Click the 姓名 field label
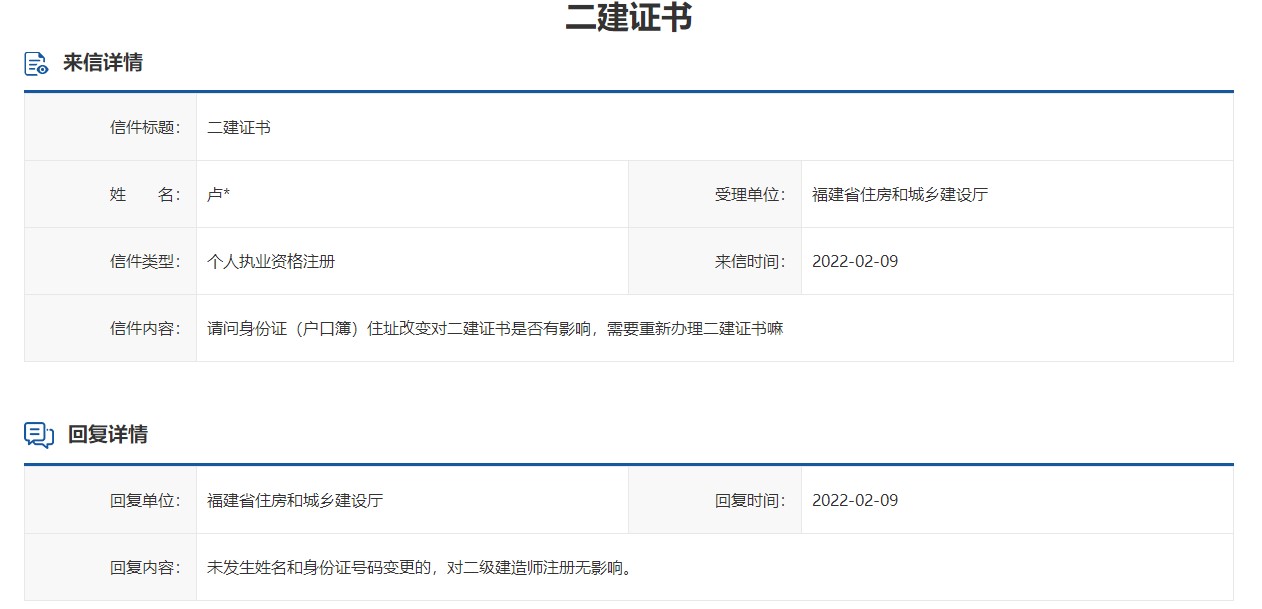The width and height of the screenshot is (1262, 609). [x=145, y=195]
